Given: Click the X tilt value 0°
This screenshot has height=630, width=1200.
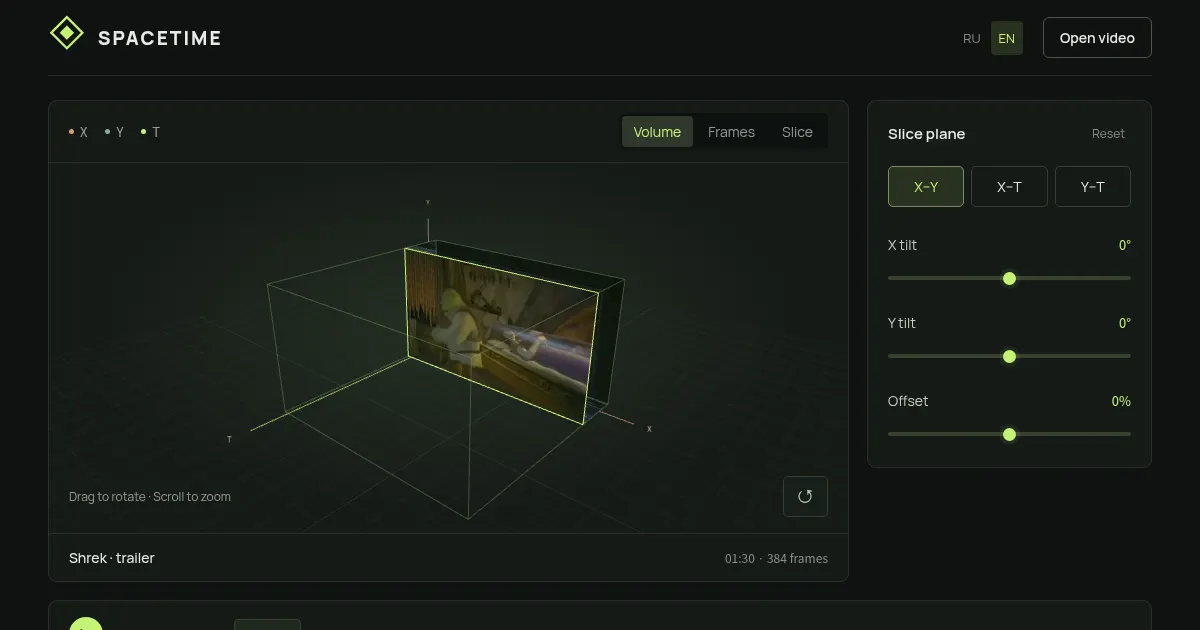Looking at the screenshot, I should (x=1125, y=245).
